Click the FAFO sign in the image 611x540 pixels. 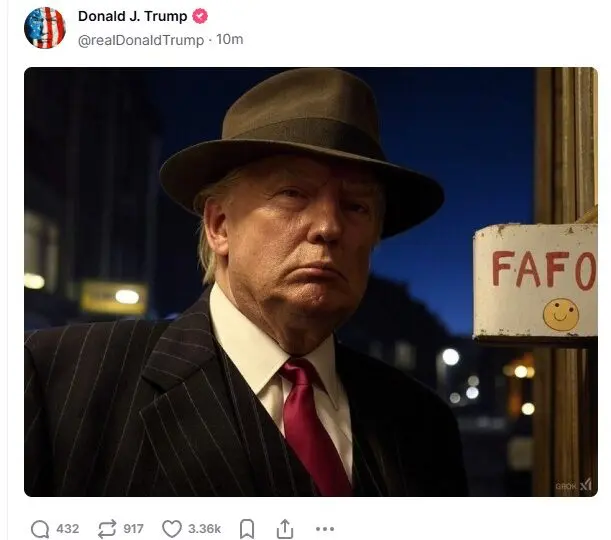click(x=535, y=281)
